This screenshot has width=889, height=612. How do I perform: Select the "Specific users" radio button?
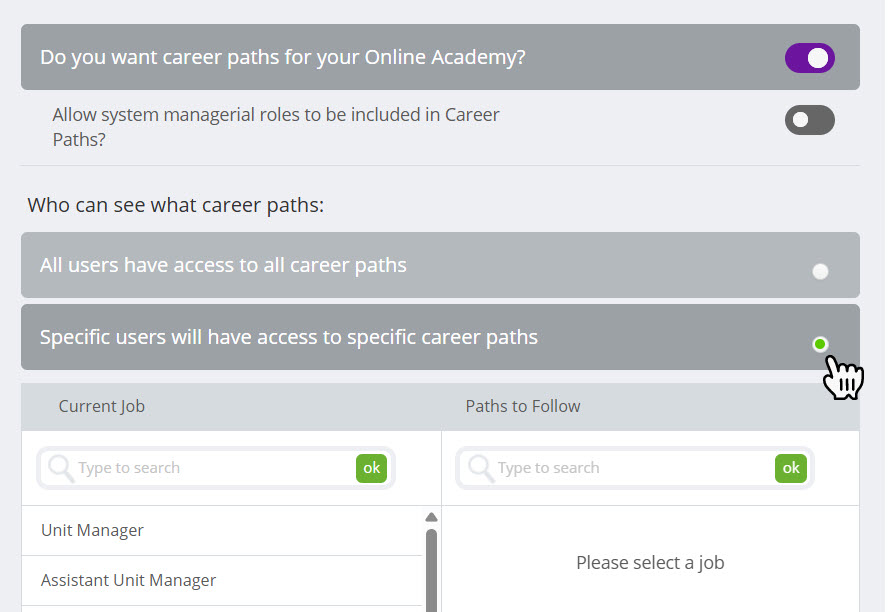tap(820, 344)
